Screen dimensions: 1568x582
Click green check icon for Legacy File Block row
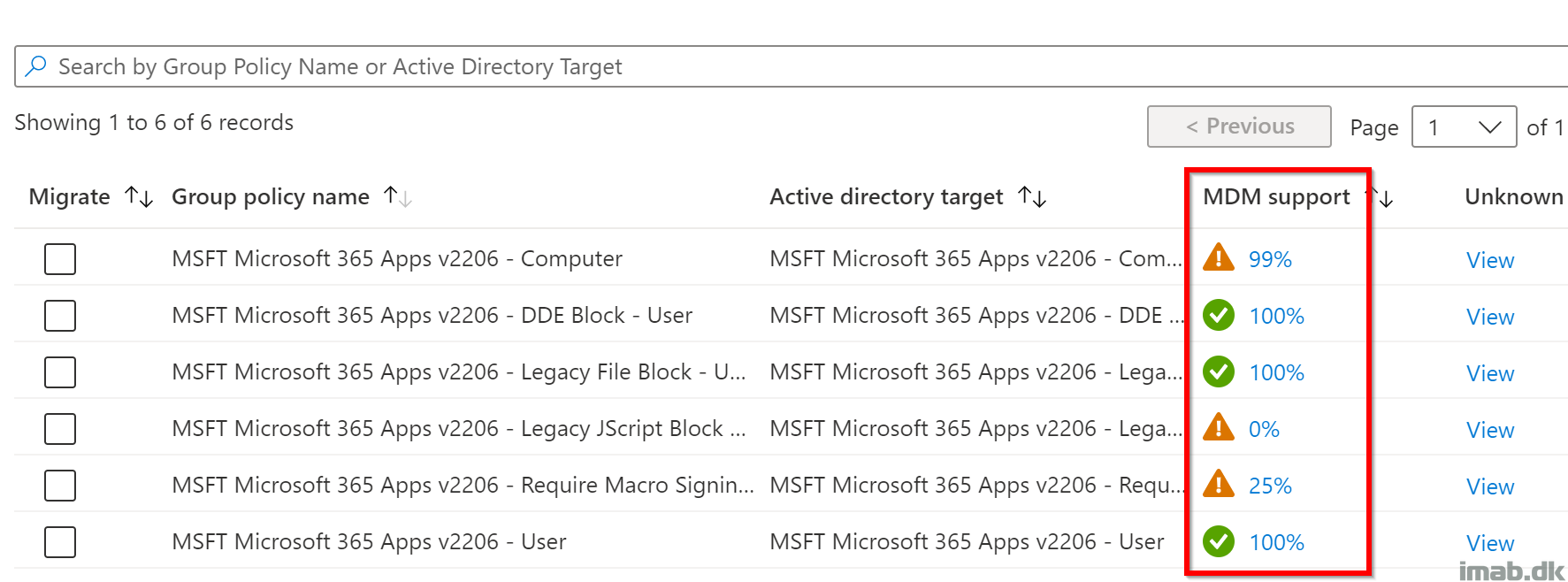point(1219,371)
